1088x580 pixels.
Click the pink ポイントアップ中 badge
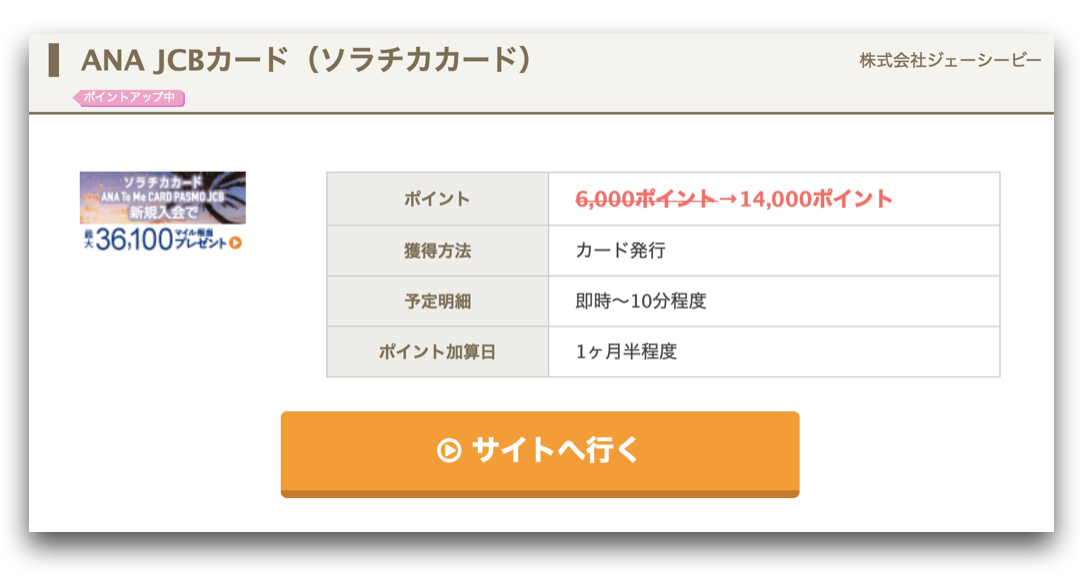point(129,98)
